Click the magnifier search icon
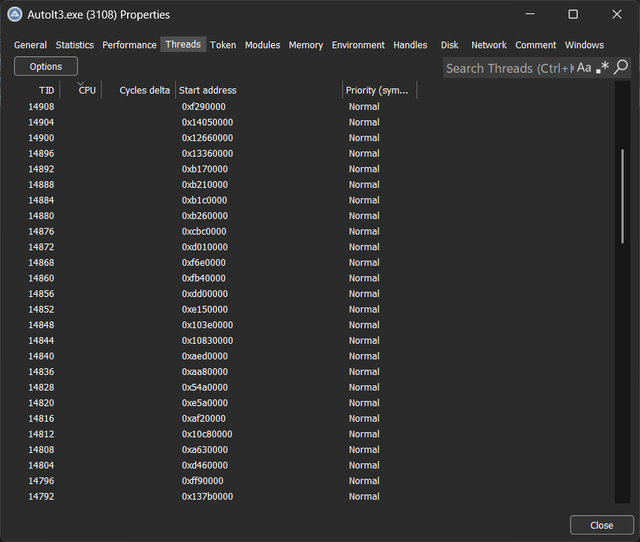 tap(621, 67)
